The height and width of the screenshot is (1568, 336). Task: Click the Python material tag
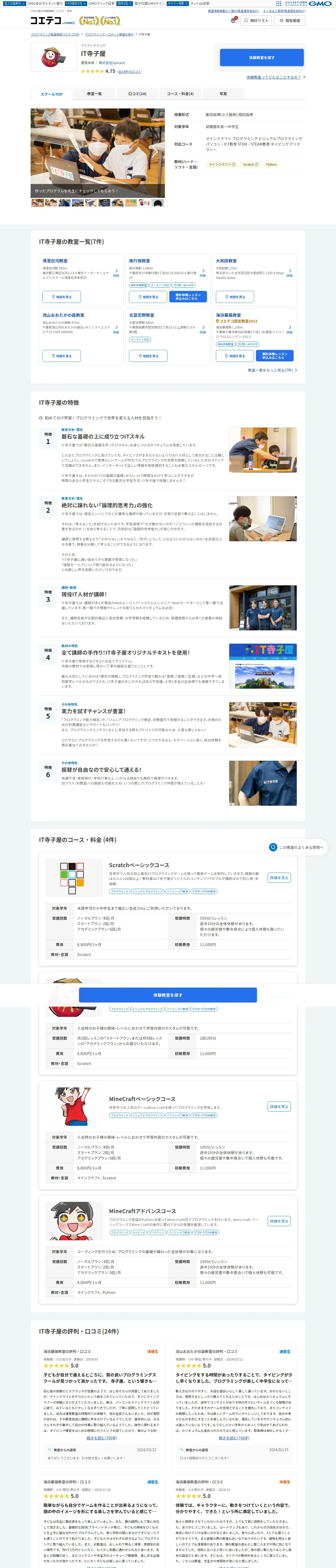tap(271, 164)
